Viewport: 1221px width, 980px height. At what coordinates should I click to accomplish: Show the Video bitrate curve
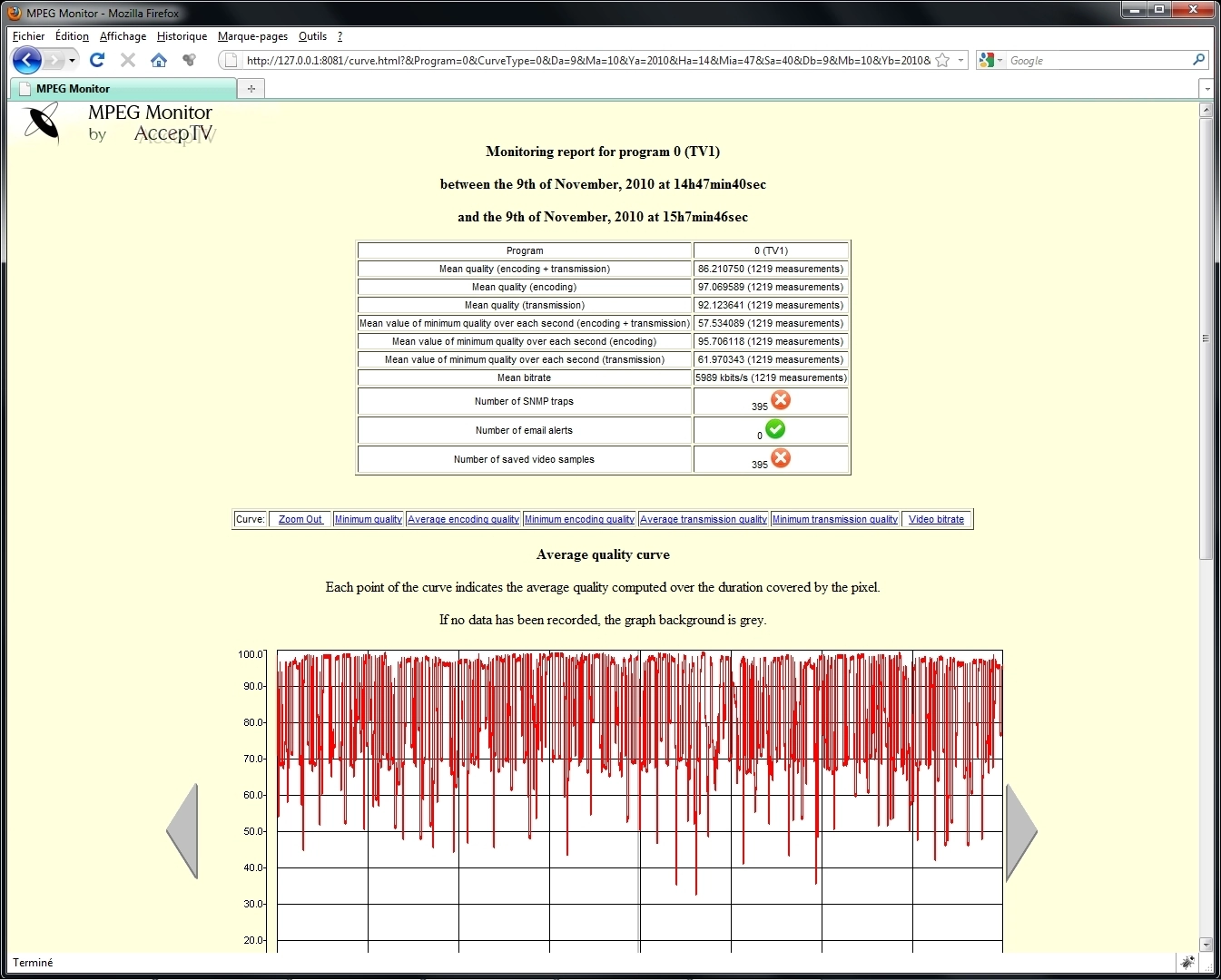pos(936,519)
